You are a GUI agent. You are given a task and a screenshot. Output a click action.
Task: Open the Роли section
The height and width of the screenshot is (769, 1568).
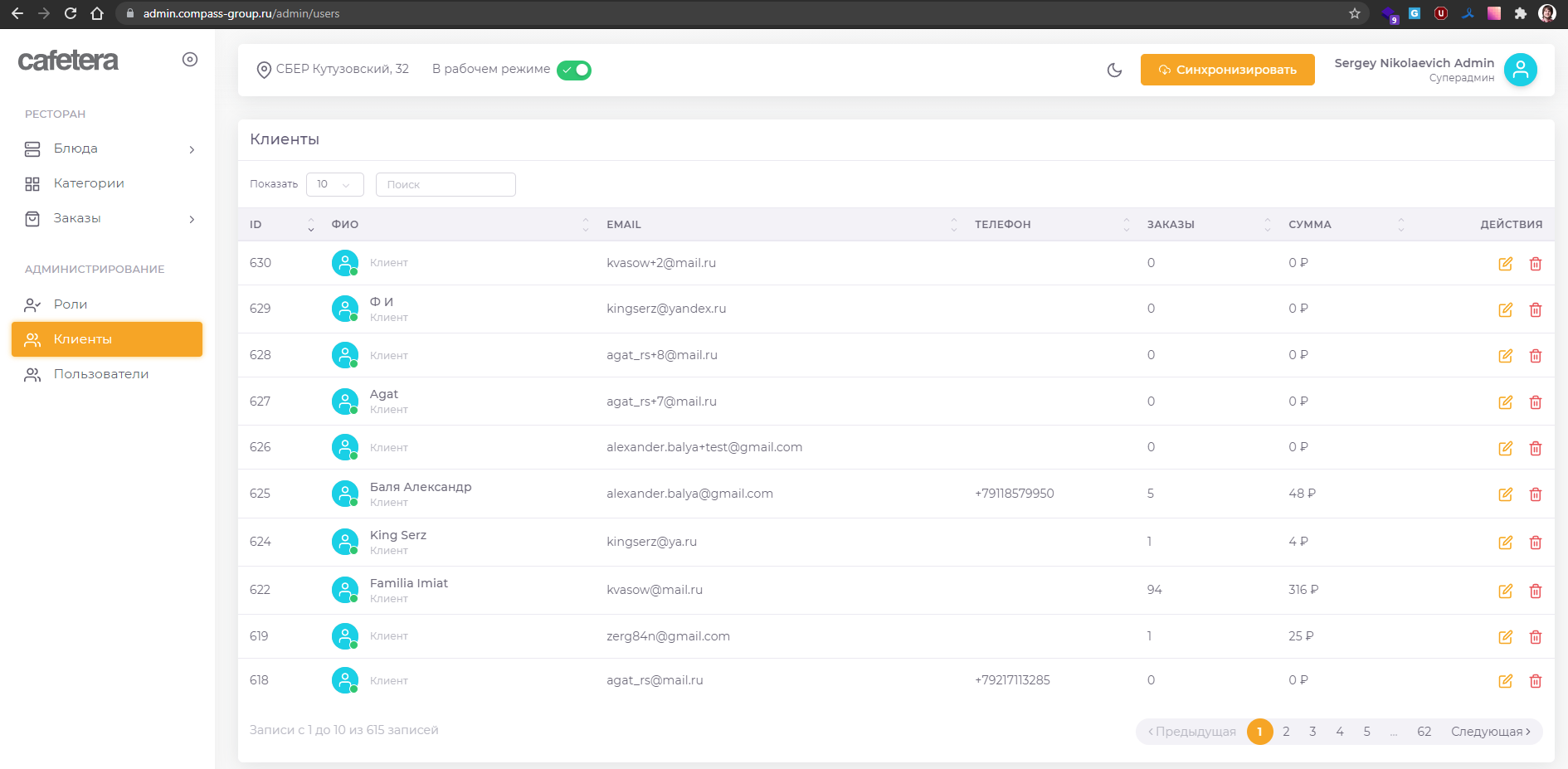(71, 304)
